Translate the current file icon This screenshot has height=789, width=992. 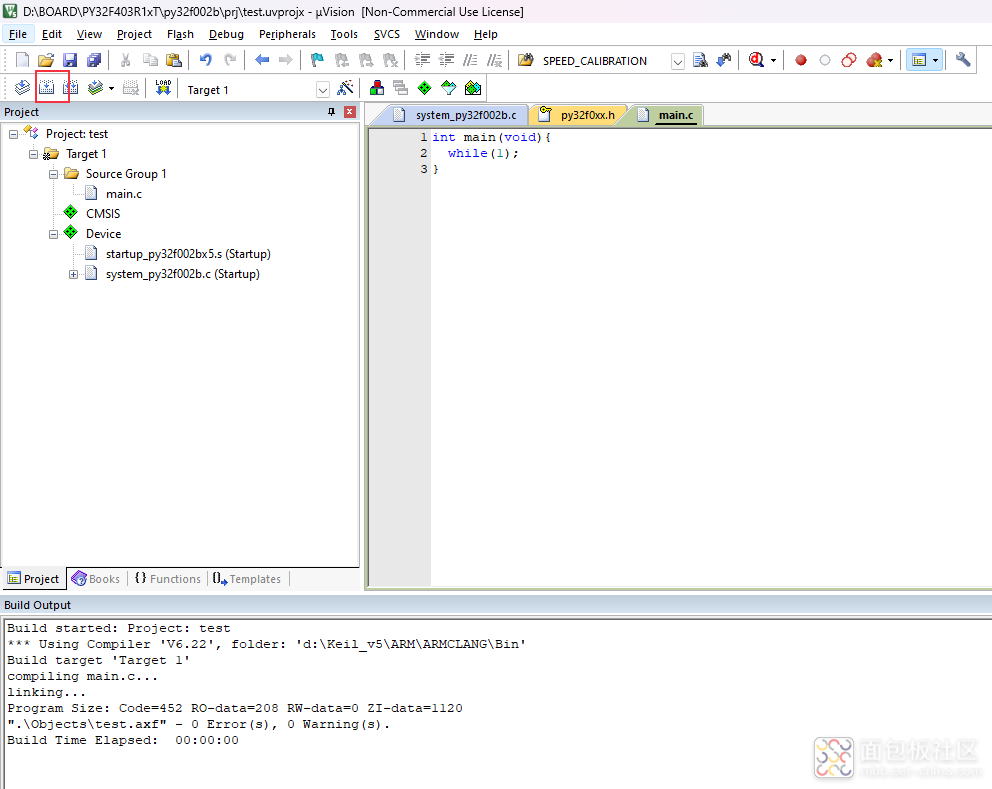[22, 88]
